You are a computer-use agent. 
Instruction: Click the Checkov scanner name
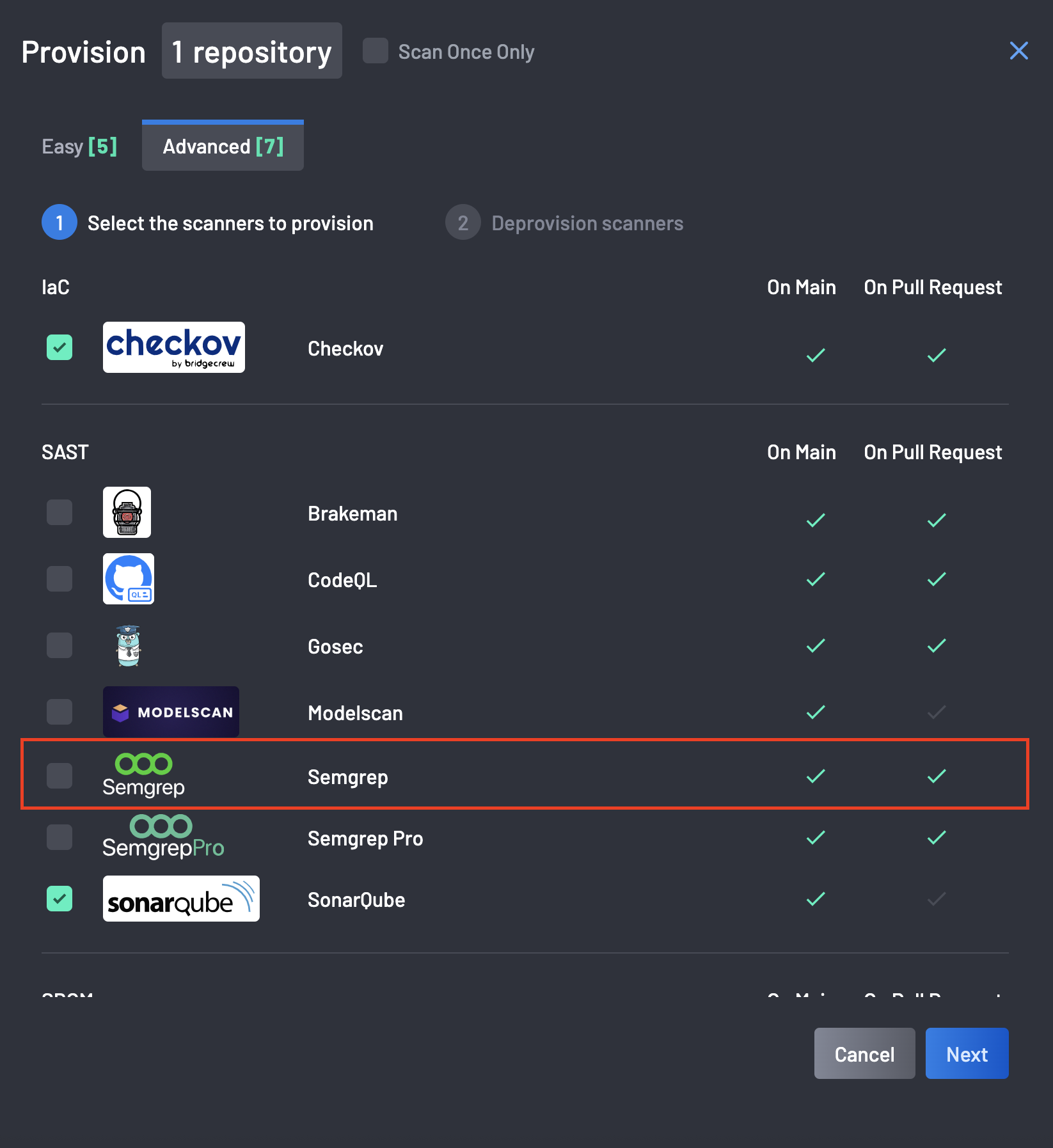point(345,349)
